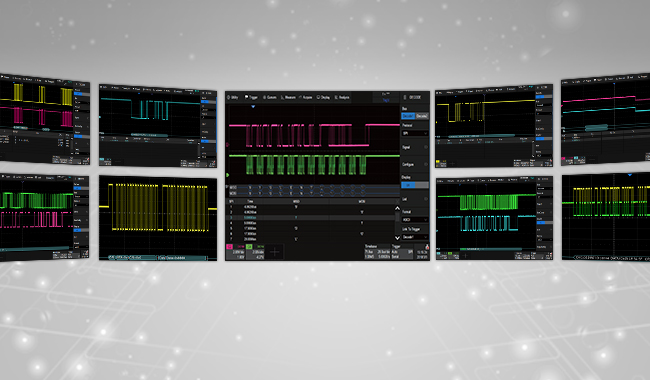Open the Acquire menu
The image size is (650, 380).
pos(306,97)
